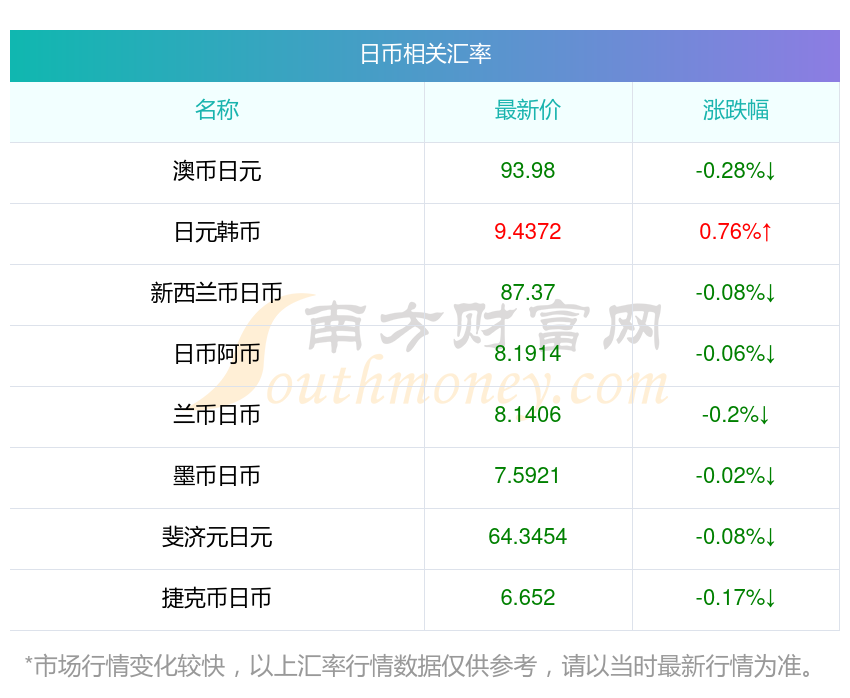This screenshot has height=698, width=850.
Task: Click the 澳币日元 row name
Action: [x=217, y=171]
